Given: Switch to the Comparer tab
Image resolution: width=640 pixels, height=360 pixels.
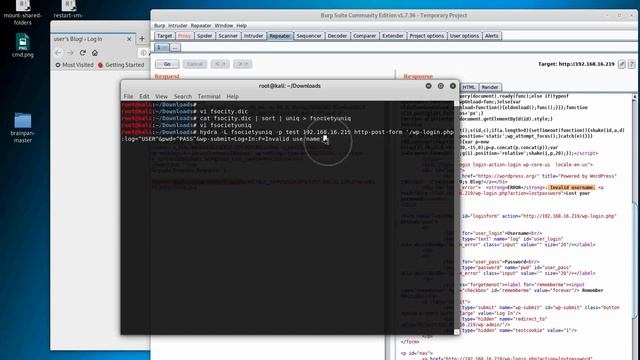Looking at the screenshot, I should [364, 36].
